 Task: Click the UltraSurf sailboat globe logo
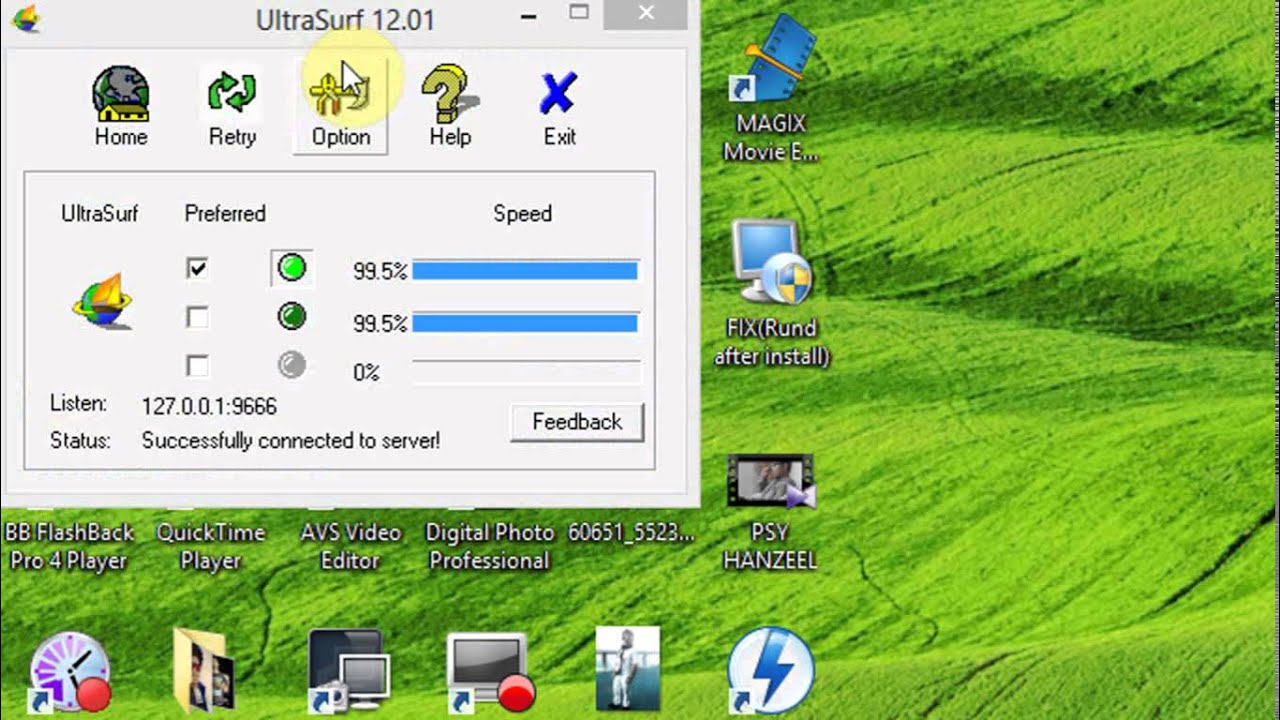[x=103, y=301]
